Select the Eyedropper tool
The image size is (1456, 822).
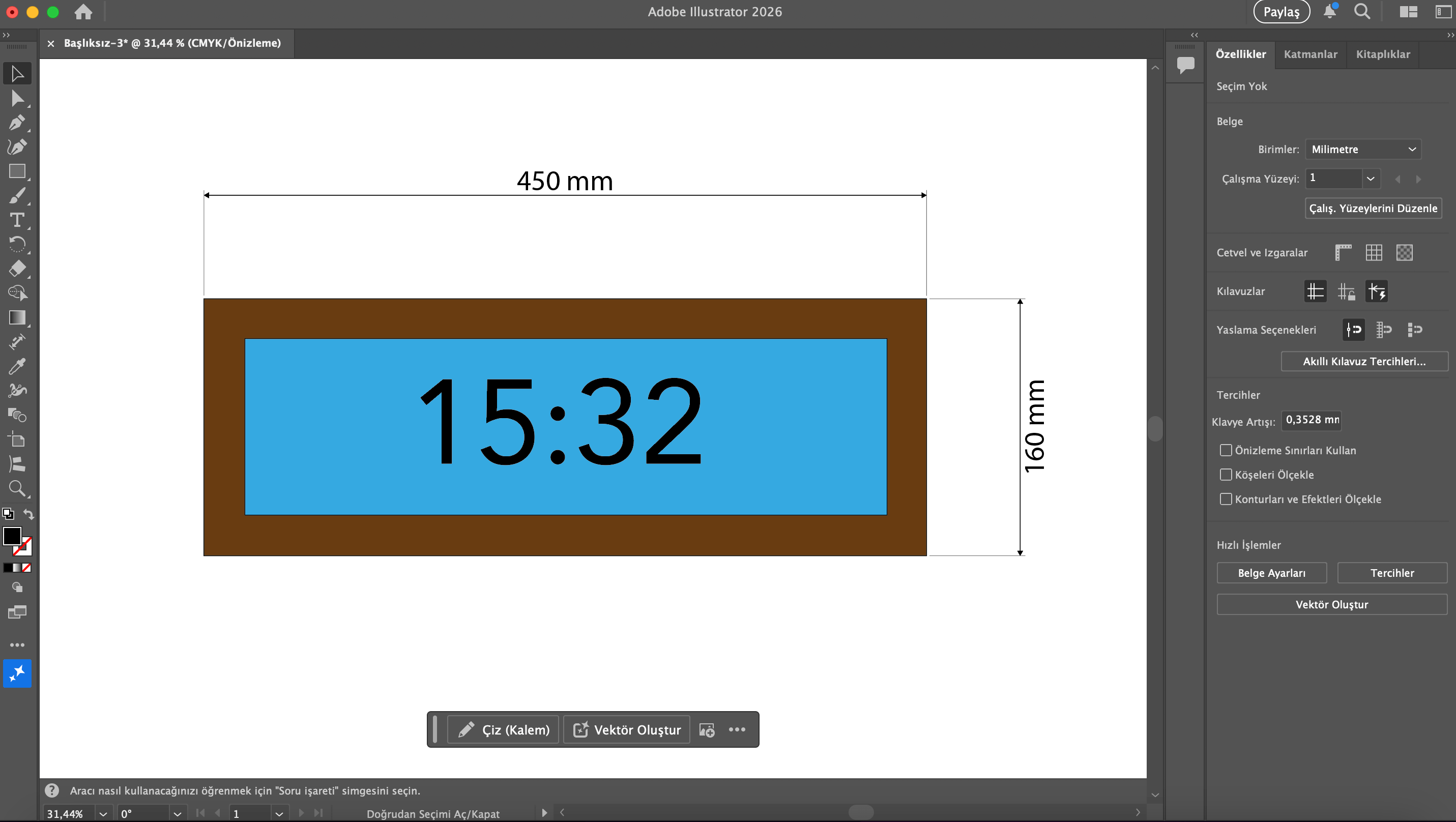17,366
